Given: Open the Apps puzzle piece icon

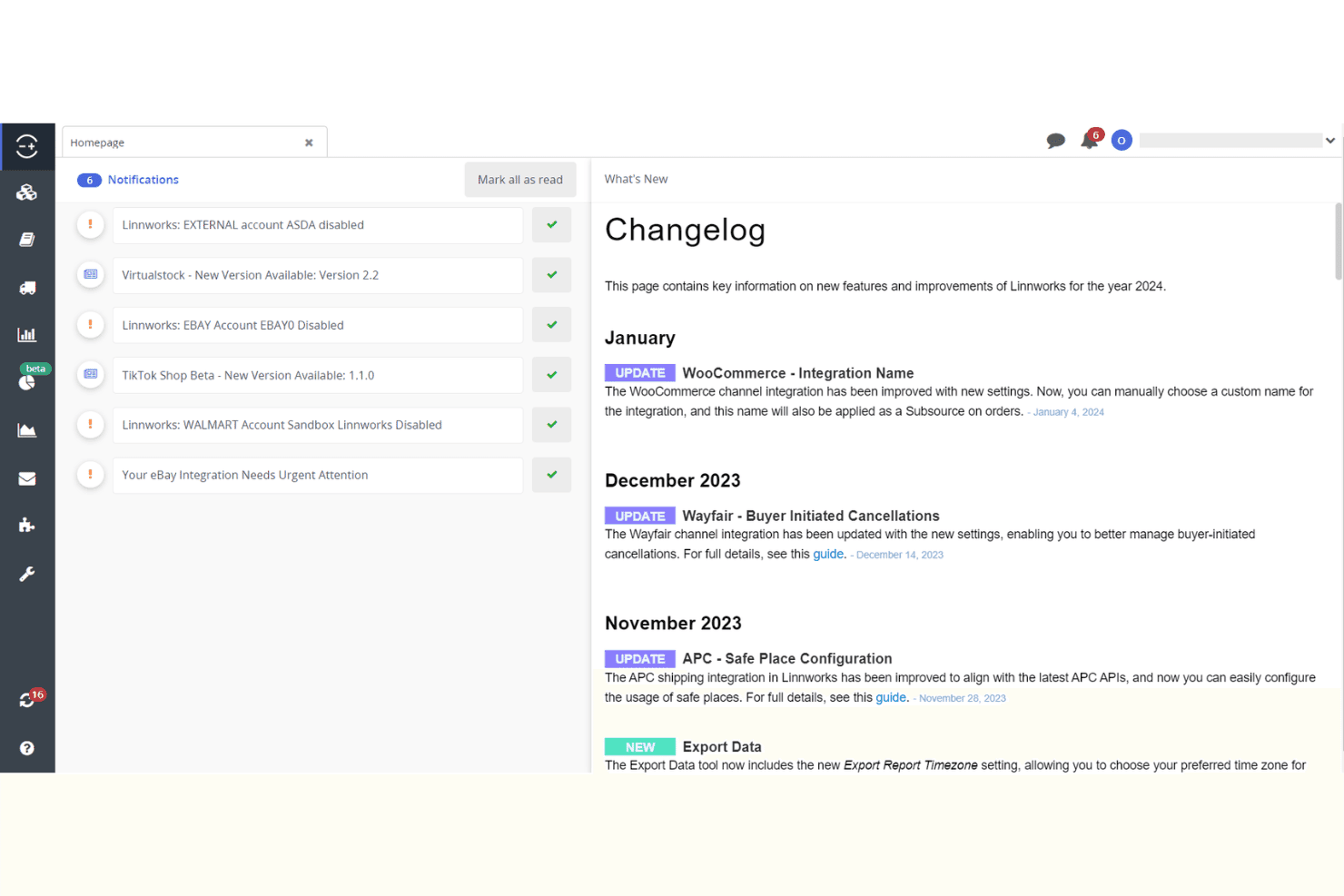Looking at the screenshot, I should [x=27, y=526].
